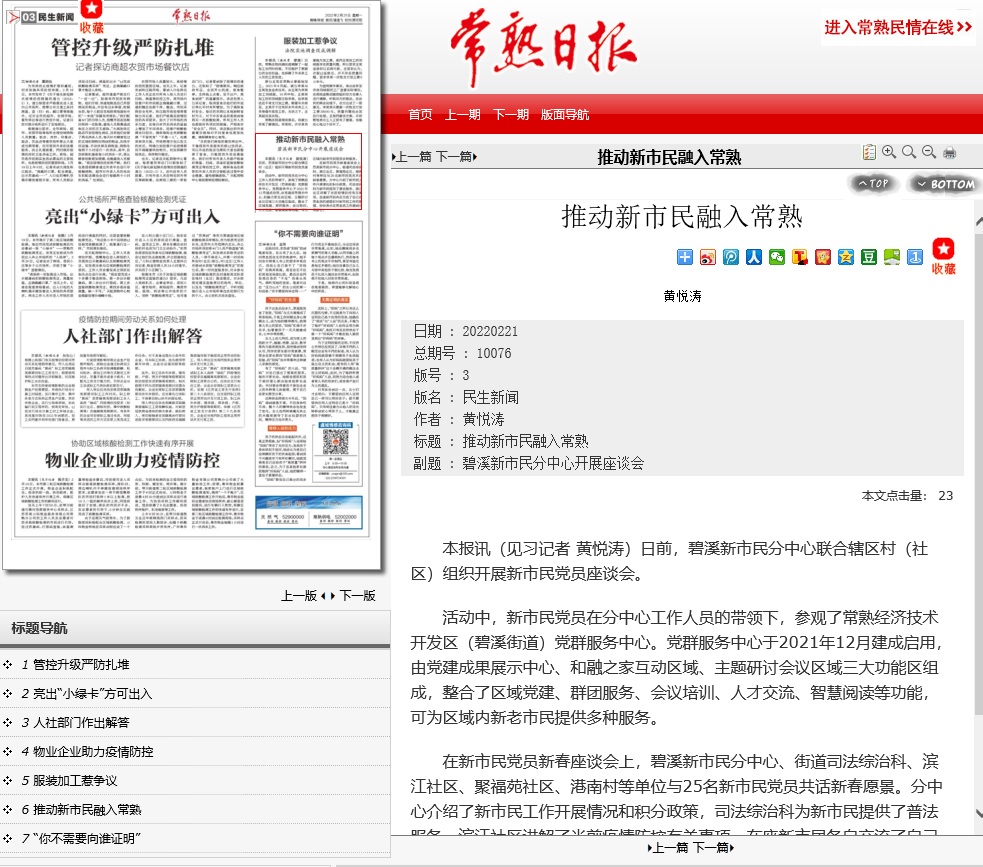This screenshot has height=867, width=983.
Task: Go to 下一篇 in the article header bar
Action: [456, 157]
